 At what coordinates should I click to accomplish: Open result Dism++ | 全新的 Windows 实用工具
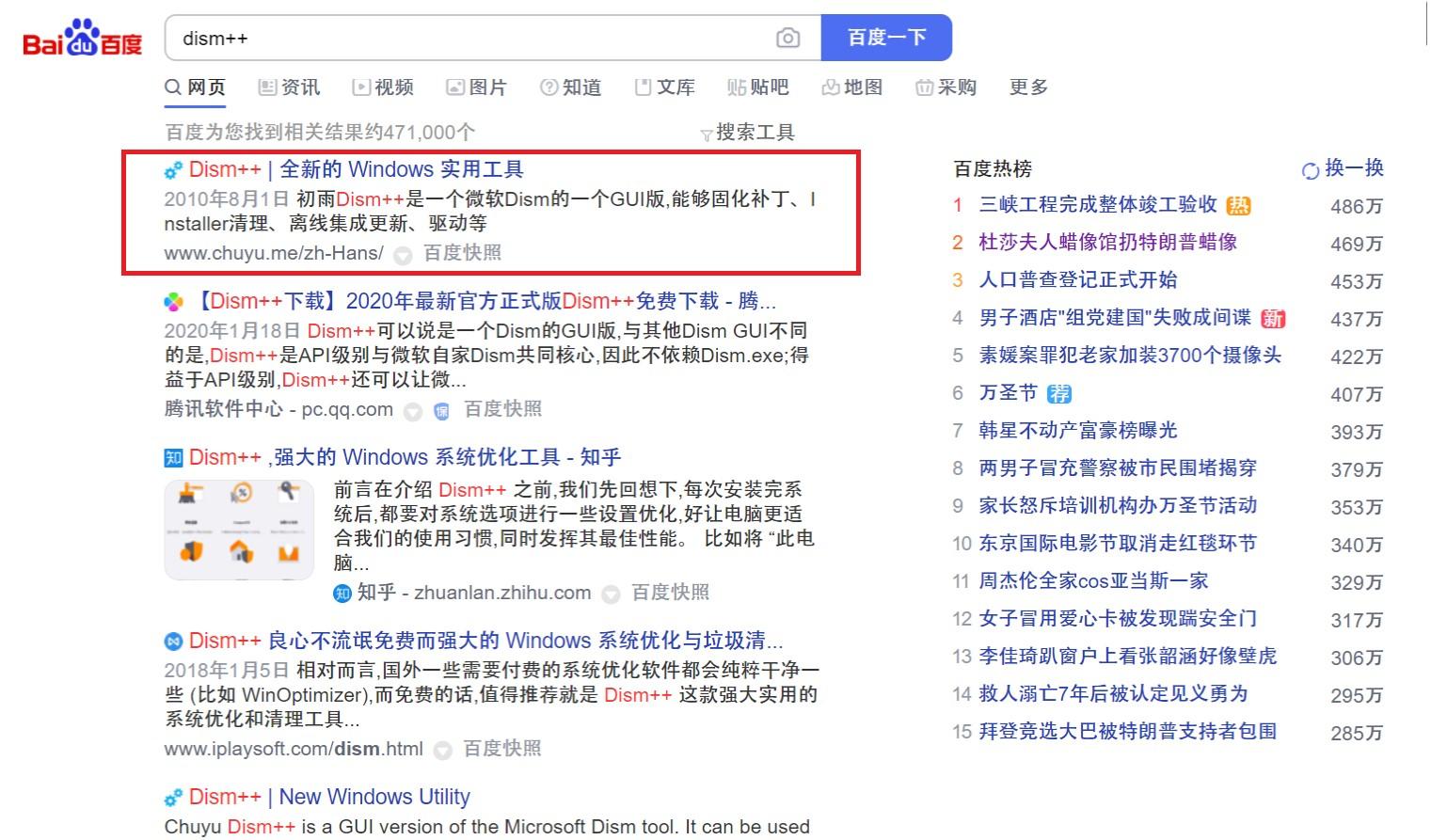(x=356, y=169)
